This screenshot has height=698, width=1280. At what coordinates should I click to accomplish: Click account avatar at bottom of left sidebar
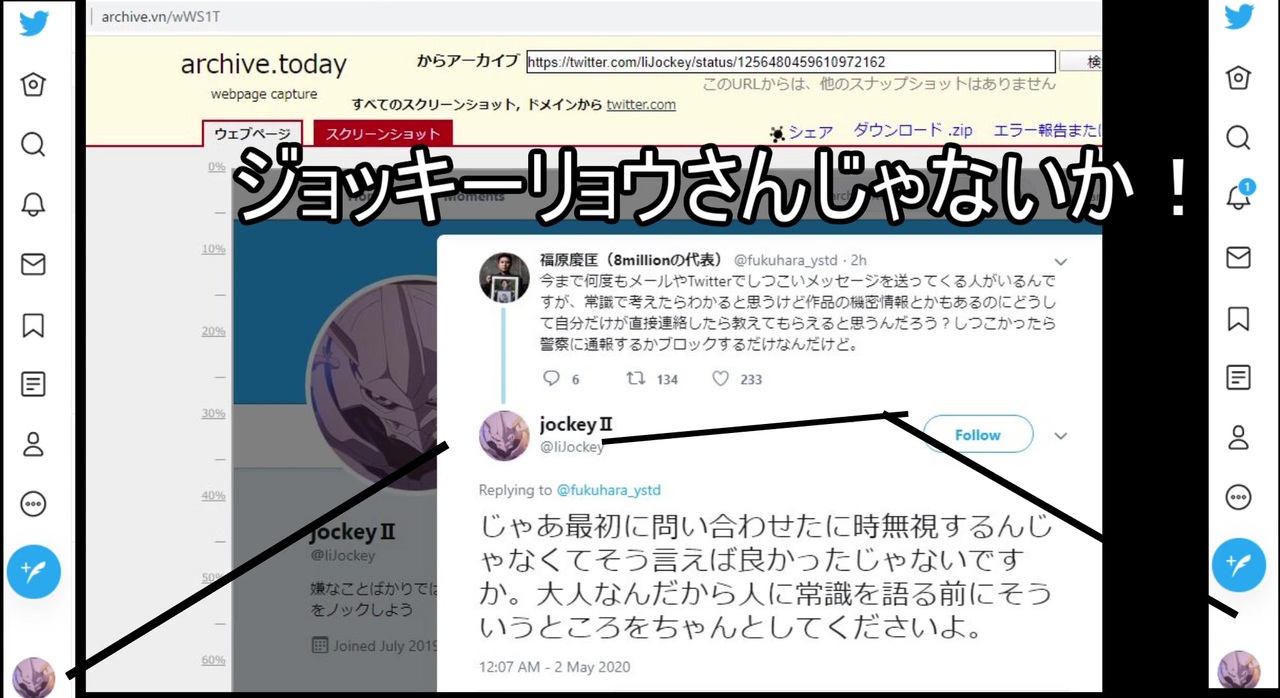pyautogui.click(x=34, y=677)
